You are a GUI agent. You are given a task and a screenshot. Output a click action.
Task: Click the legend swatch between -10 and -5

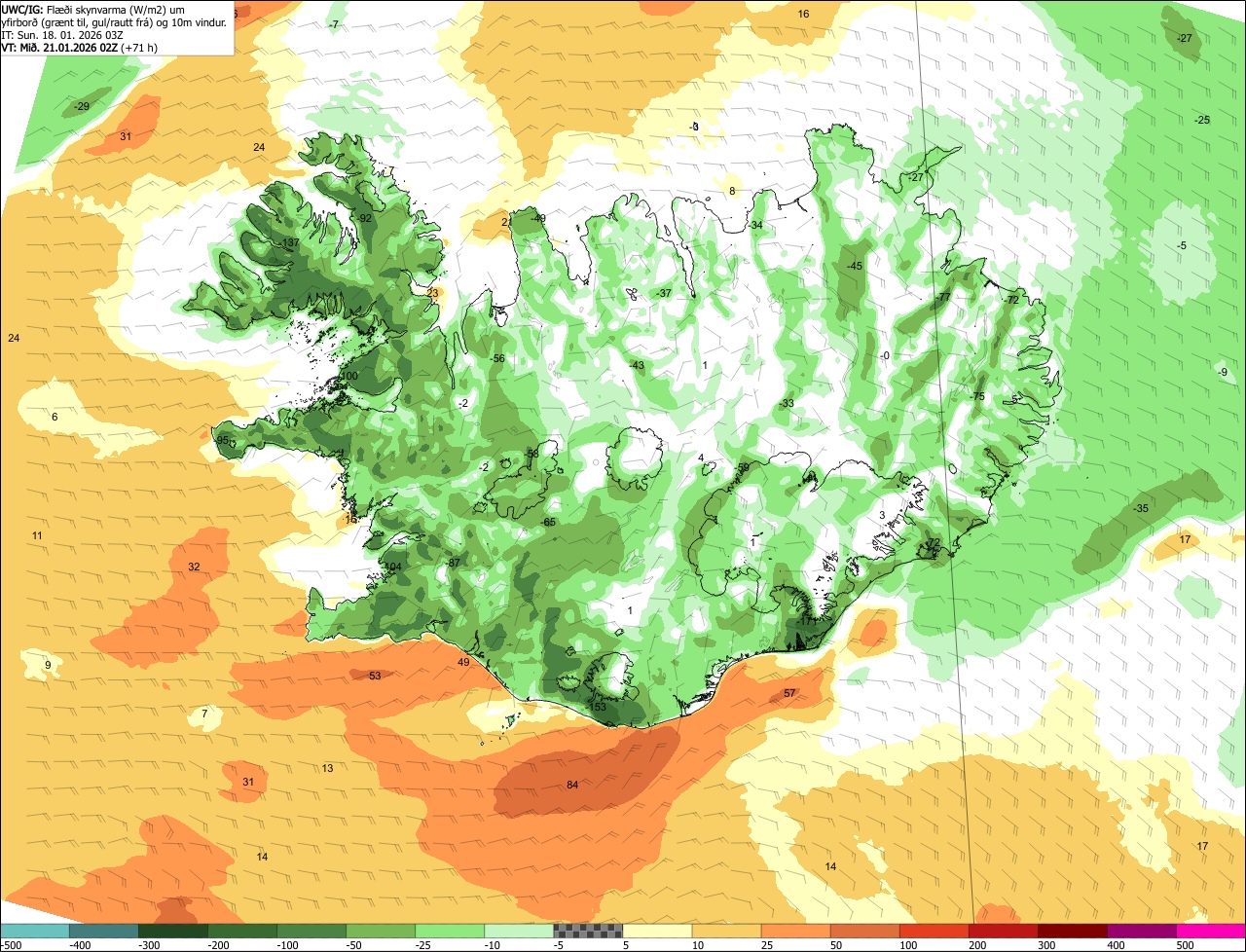click(519, 931)
